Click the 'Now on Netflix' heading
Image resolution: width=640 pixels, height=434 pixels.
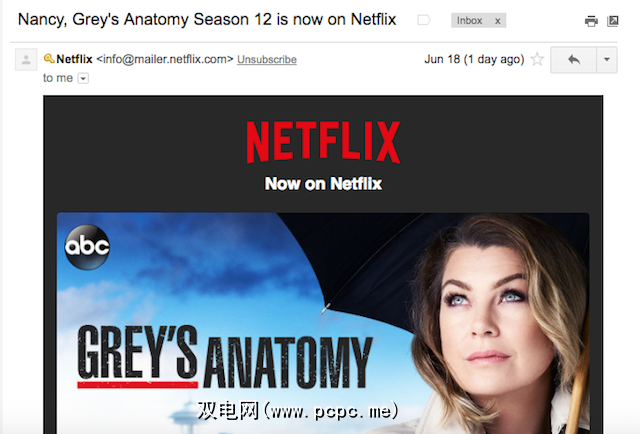pos(323,184)
